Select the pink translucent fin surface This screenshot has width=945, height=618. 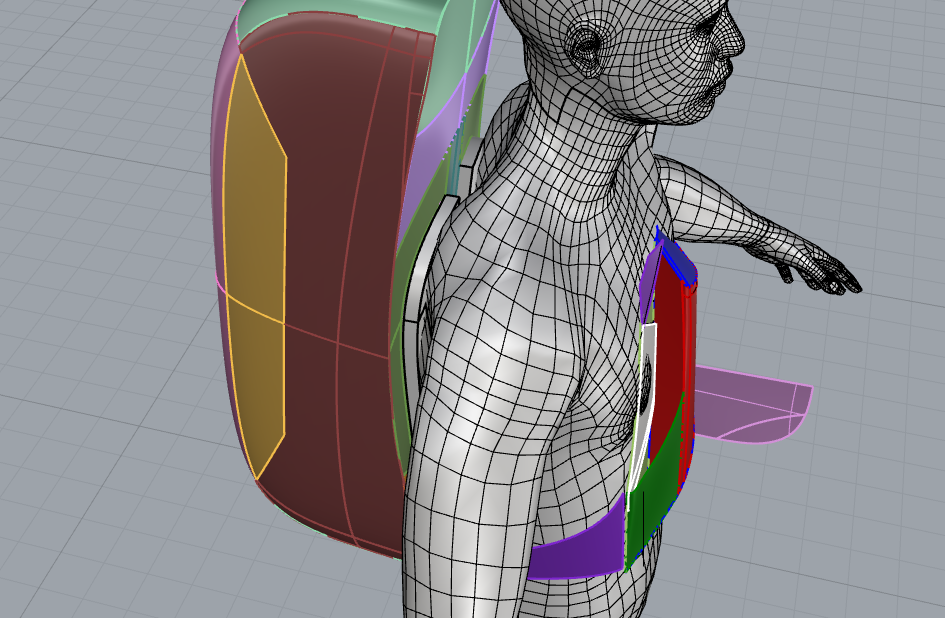pyautogui.click(x=750, y=405)
